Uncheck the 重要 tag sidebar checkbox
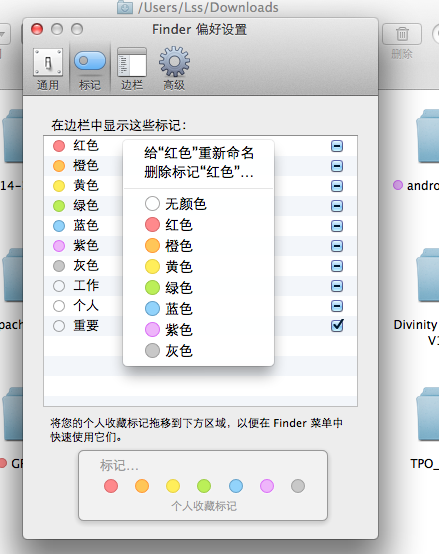 337,325
